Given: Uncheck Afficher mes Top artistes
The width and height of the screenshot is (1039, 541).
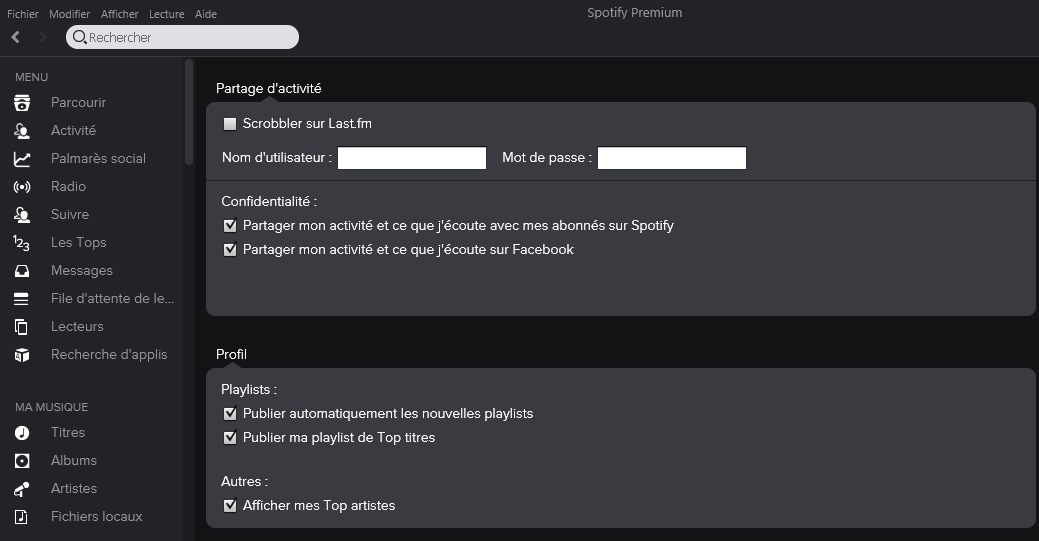Looking at the screenshot, I should pos(230,506).
